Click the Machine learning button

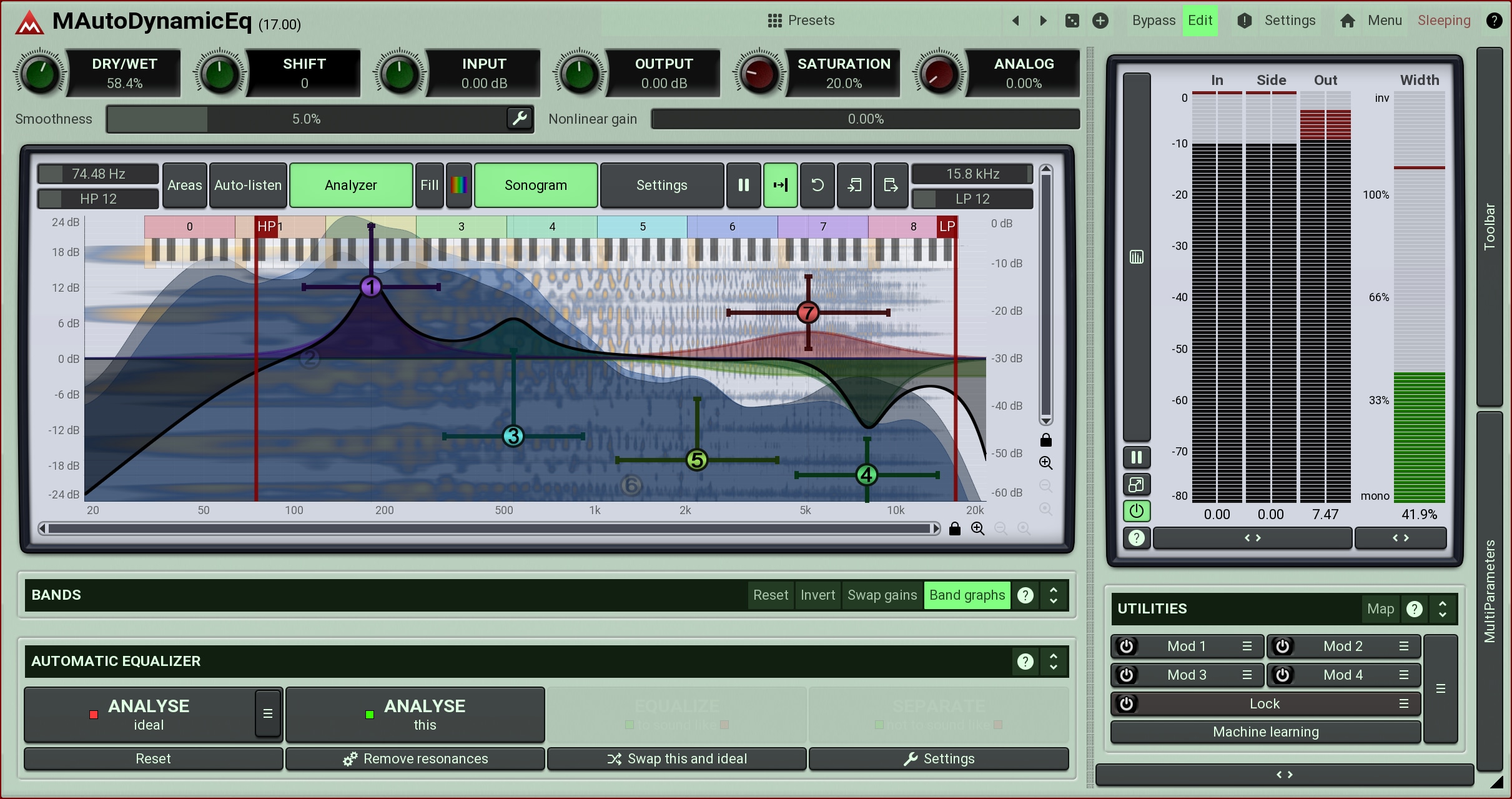(1265, 732)
